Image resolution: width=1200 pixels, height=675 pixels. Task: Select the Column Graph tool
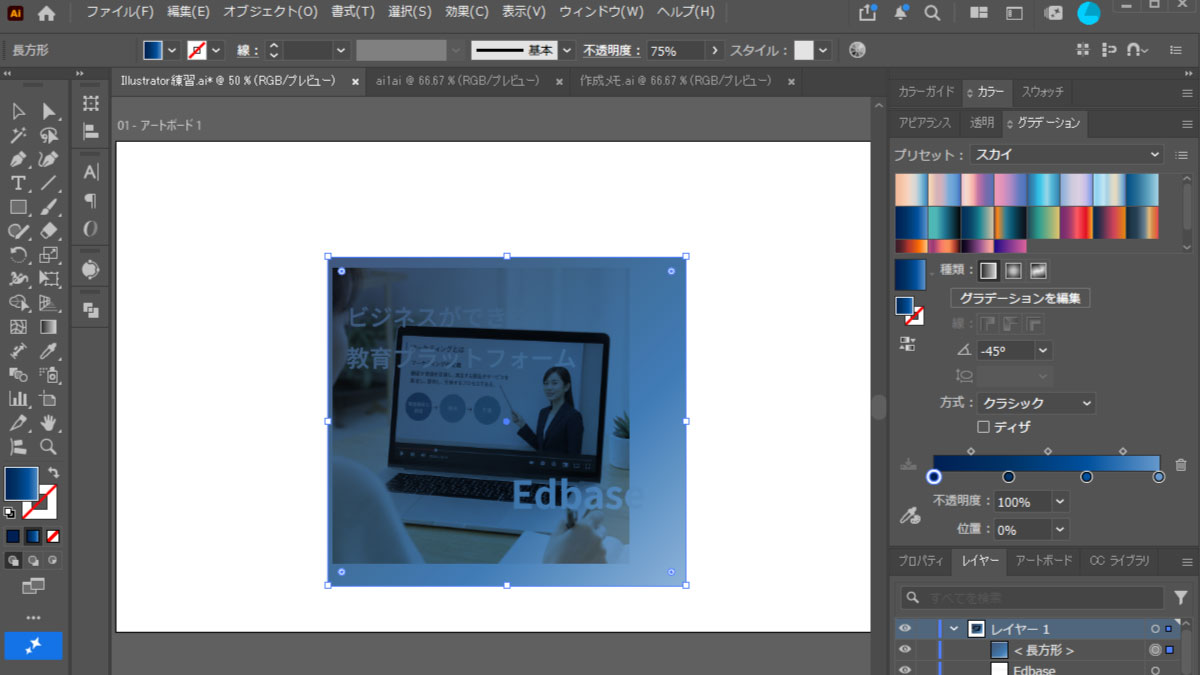18,399
